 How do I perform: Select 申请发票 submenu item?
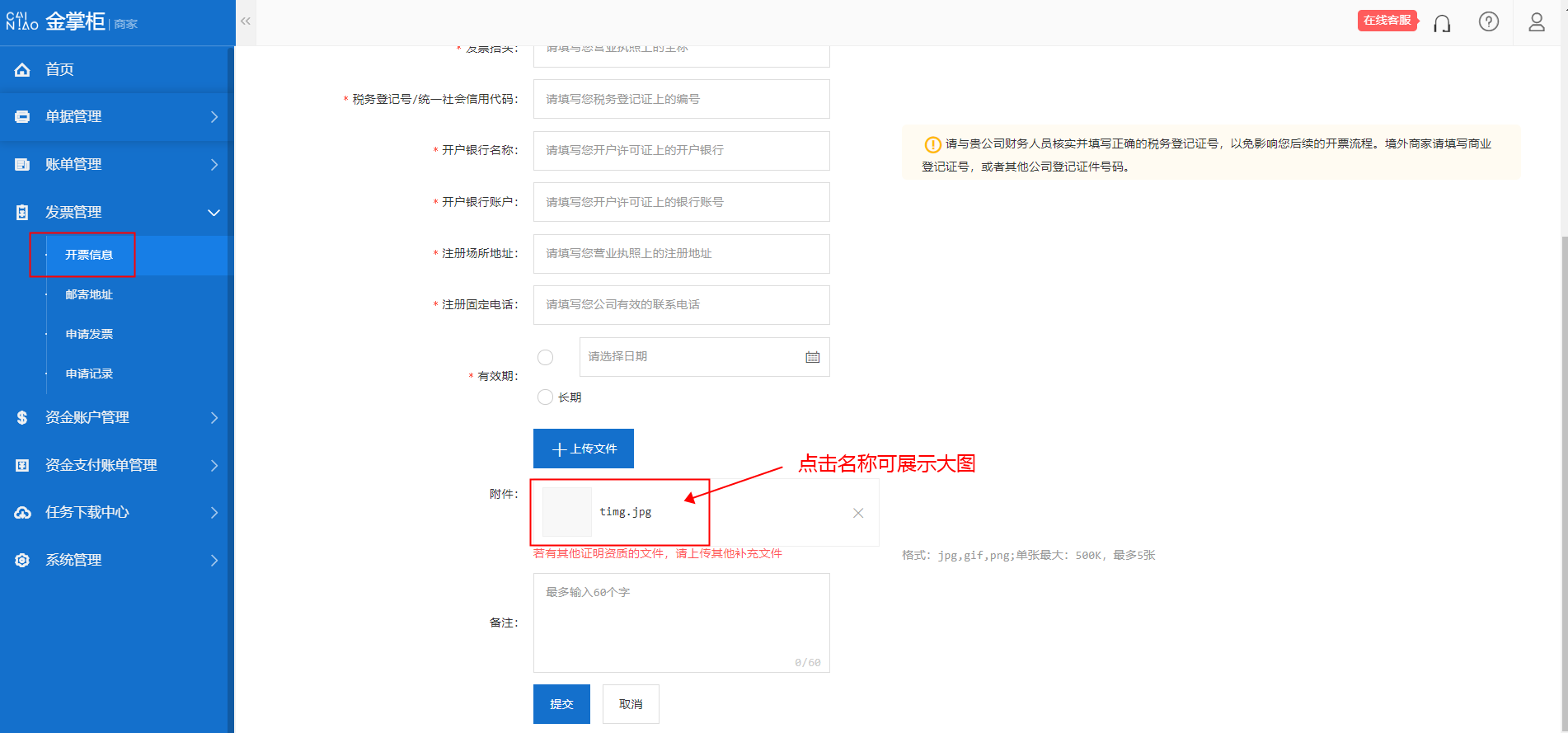click(x=89, y=334)
